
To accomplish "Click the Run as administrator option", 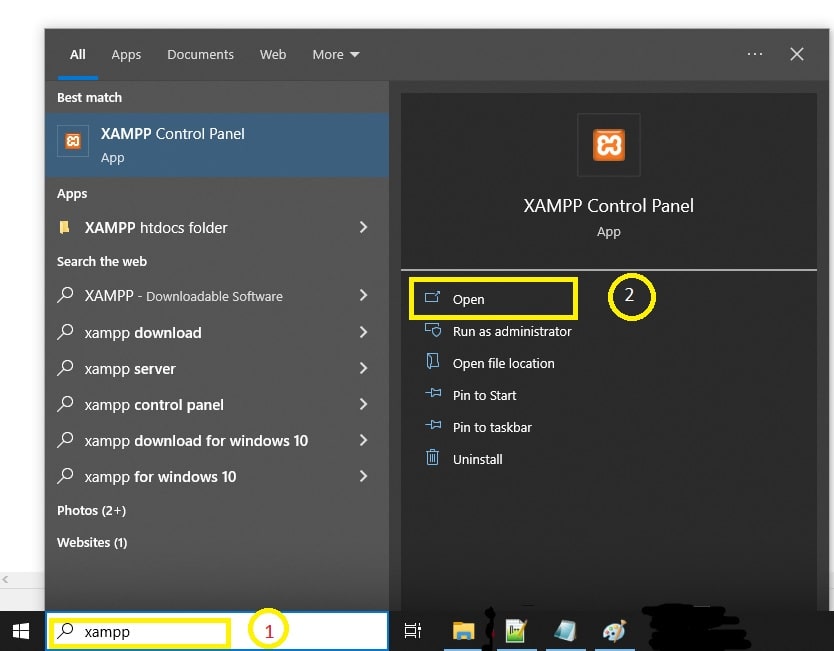I will (x=511, y=331).
